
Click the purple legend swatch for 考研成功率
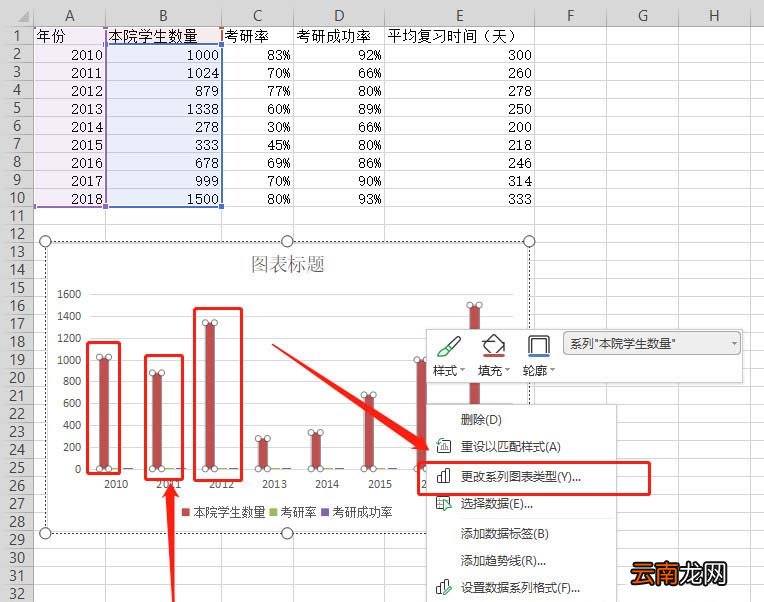point(325,512)
